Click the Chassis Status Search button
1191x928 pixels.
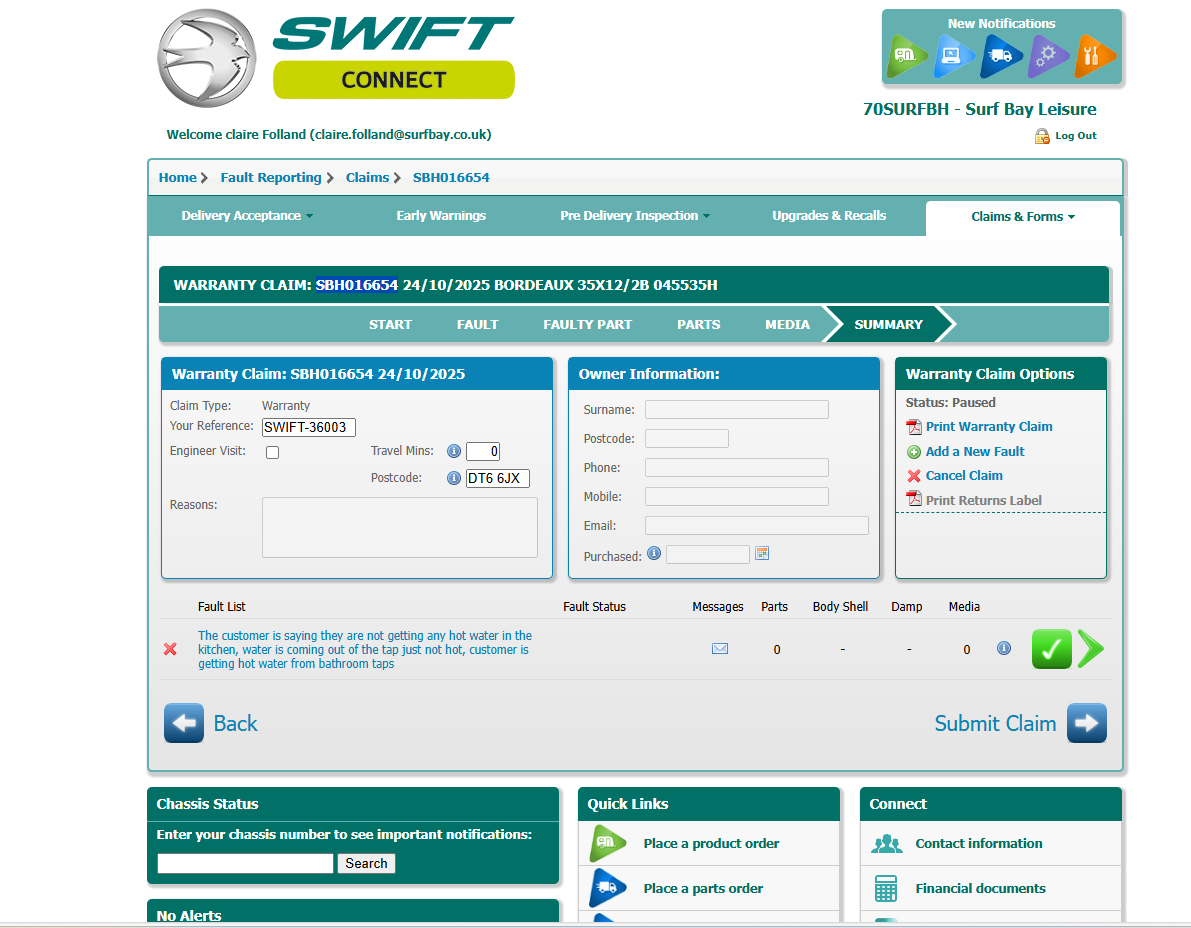[366, 863]
